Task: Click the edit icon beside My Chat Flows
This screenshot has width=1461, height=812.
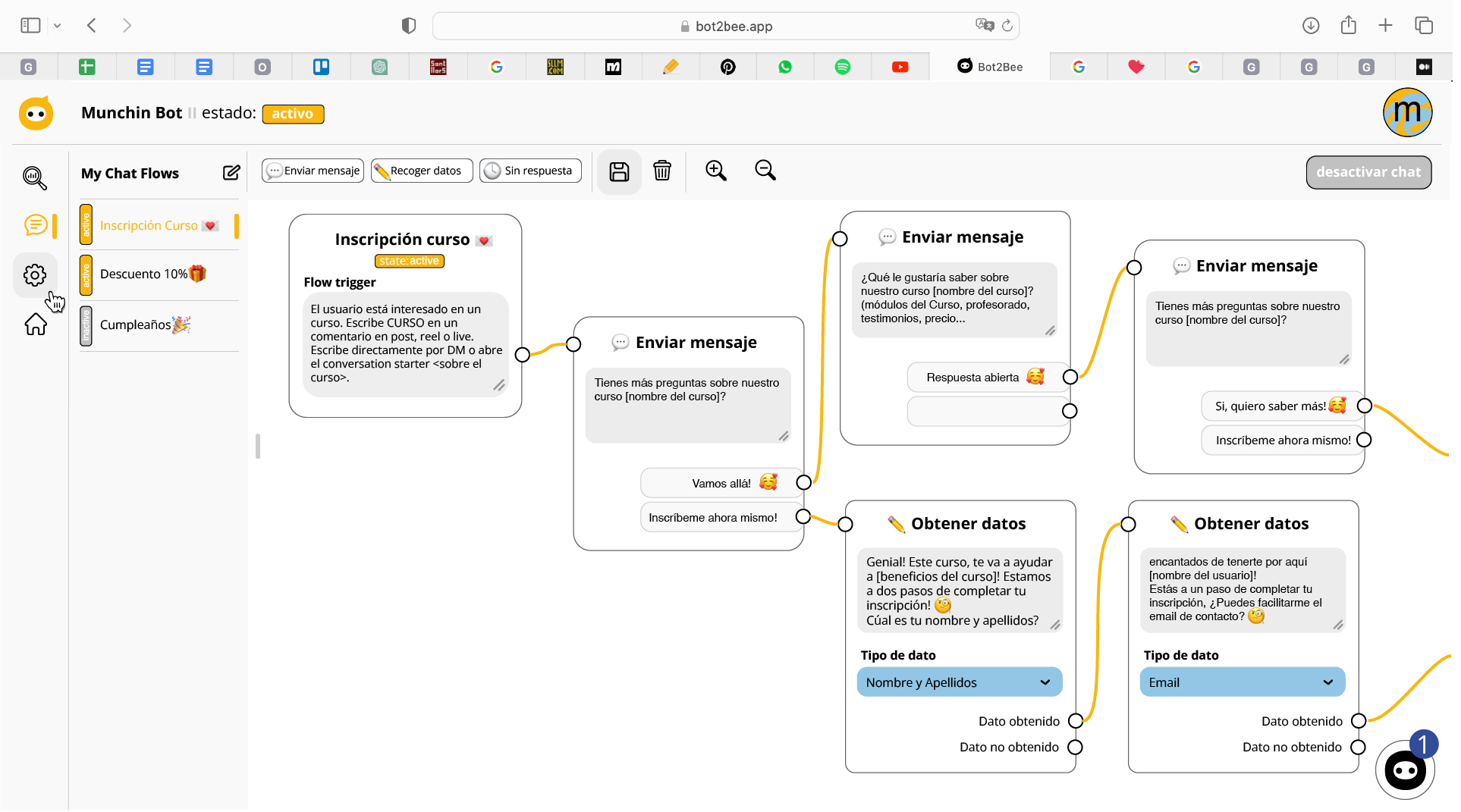Action: pyautogui.click(x=231, y=173)
